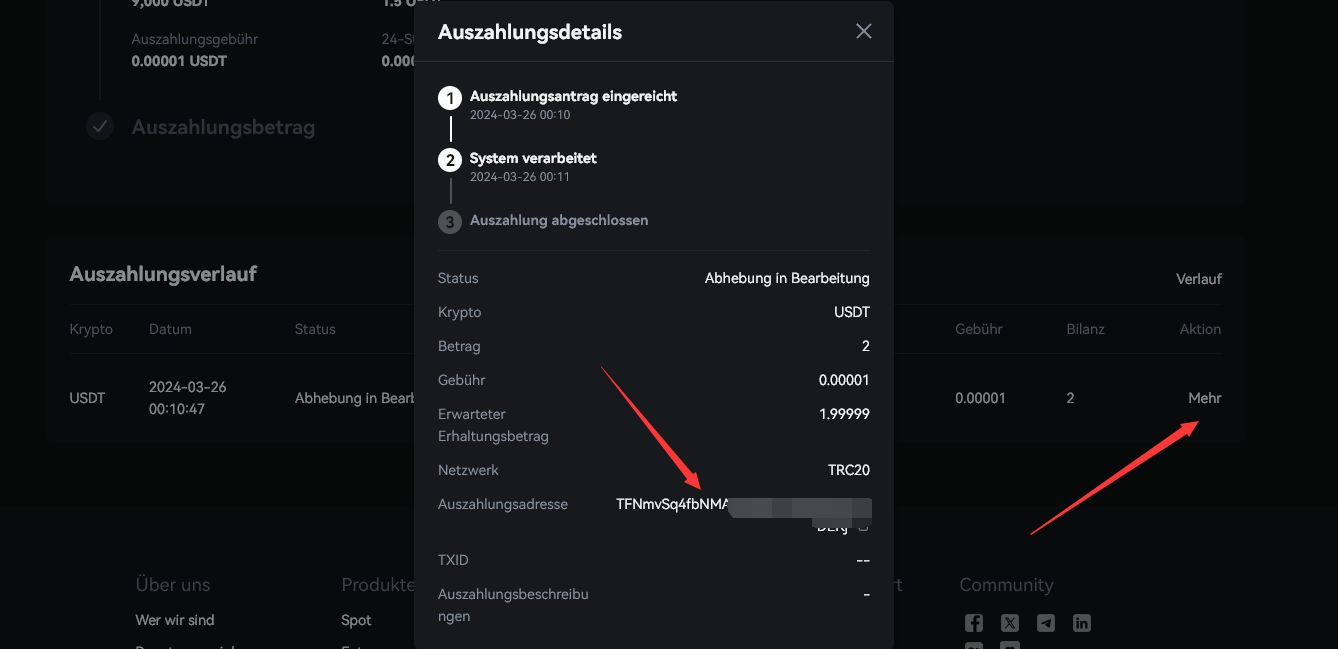The image size is (1338, 649).
Task: Click the Krypto column header
Action: [91, 329]
